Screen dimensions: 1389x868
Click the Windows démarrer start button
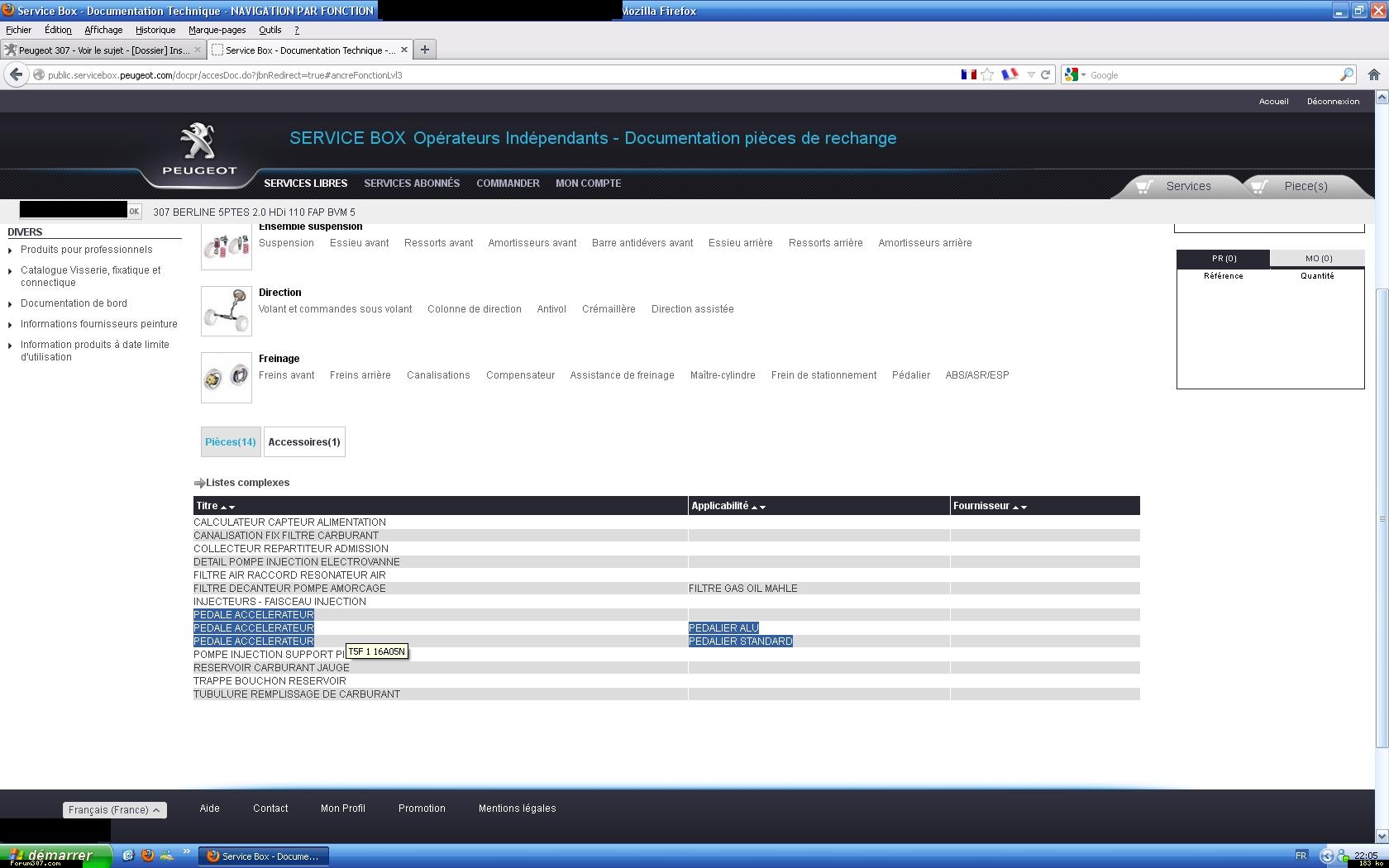point(56,856)
